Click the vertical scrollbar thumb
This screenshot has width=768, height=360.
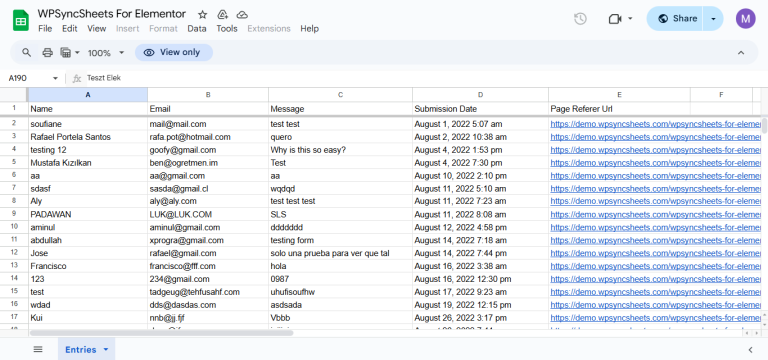[x=765, y=125]
